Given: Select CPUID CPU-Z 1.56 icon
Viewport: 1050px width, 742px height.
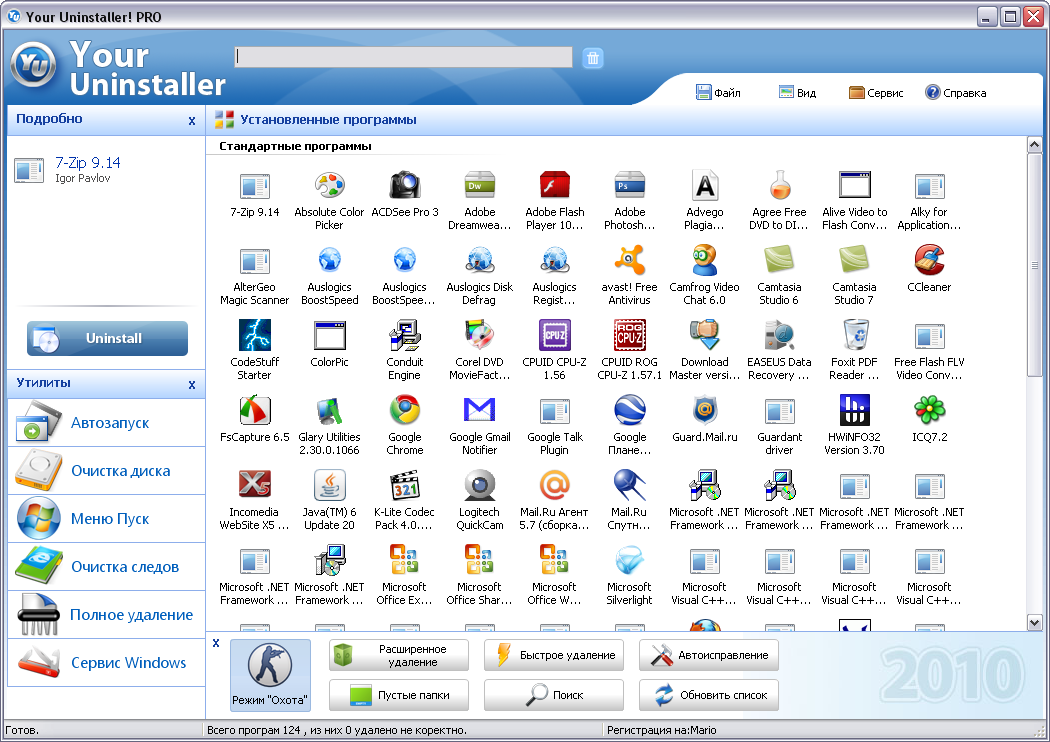Looking at the screenshot, I should point(554,335).
